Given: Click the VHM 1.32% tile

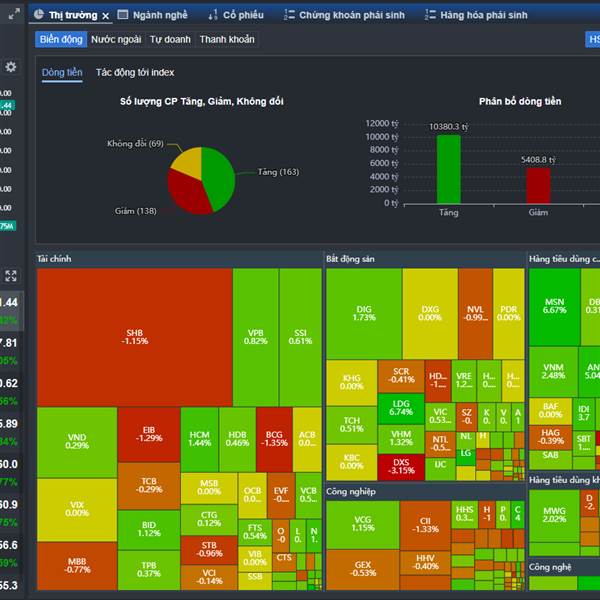Looking at the screenshot, I should (x=401, y=439).
